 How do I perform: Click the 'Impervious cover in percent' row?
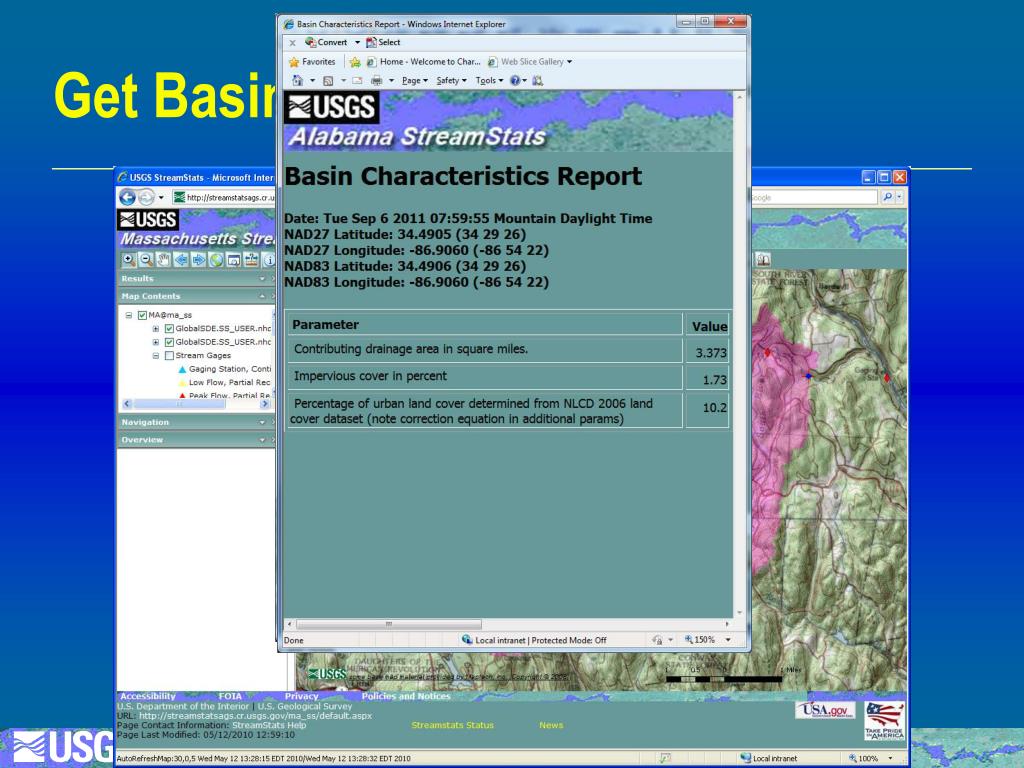(508, 377)
